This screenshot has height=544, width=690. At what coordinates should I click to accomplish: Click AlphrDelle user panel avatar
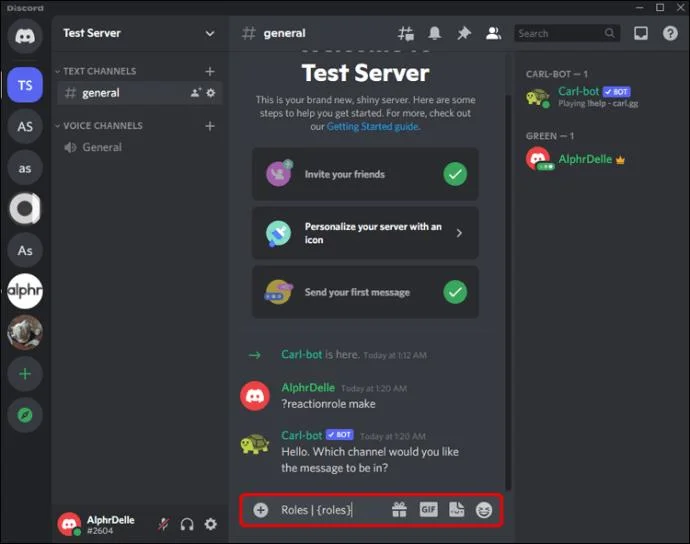pos(69,524)
